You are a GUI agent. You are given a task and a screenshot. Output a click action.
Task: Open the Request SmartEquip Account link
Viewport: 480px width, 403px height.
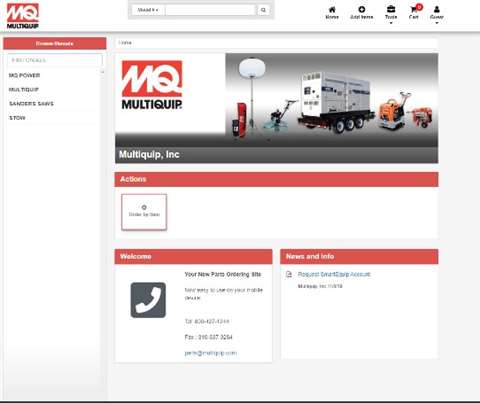(334, 274)
